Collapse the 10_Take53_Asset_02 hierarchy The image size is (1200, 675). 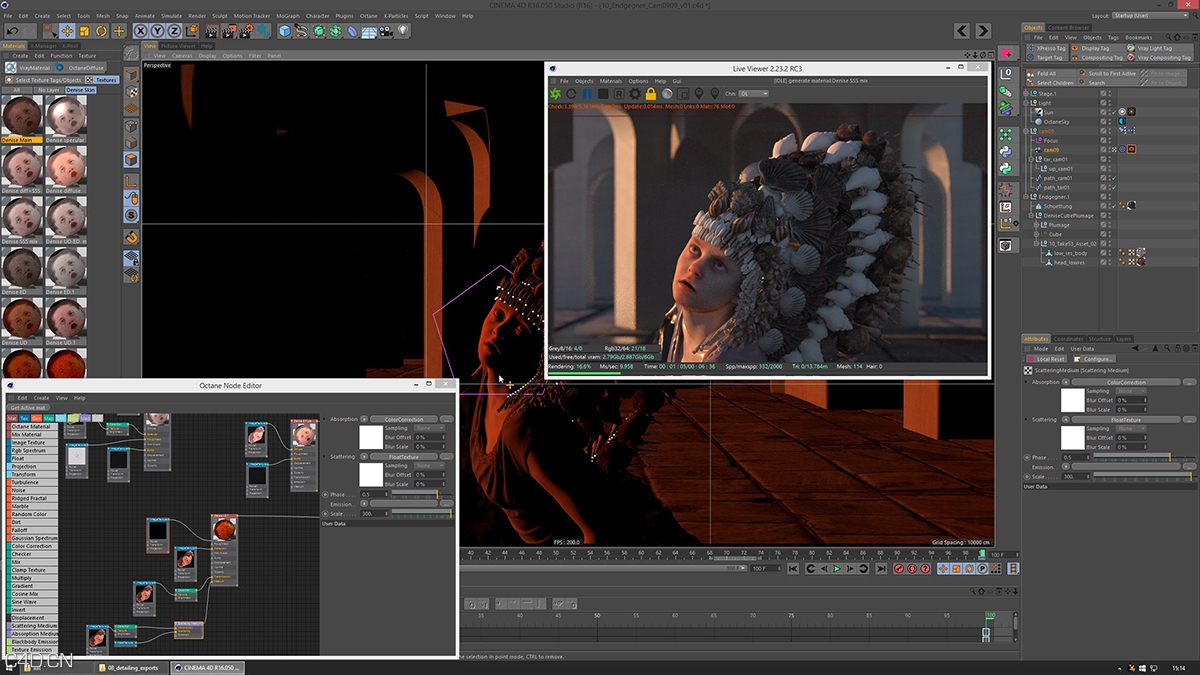coord(1037,243)
